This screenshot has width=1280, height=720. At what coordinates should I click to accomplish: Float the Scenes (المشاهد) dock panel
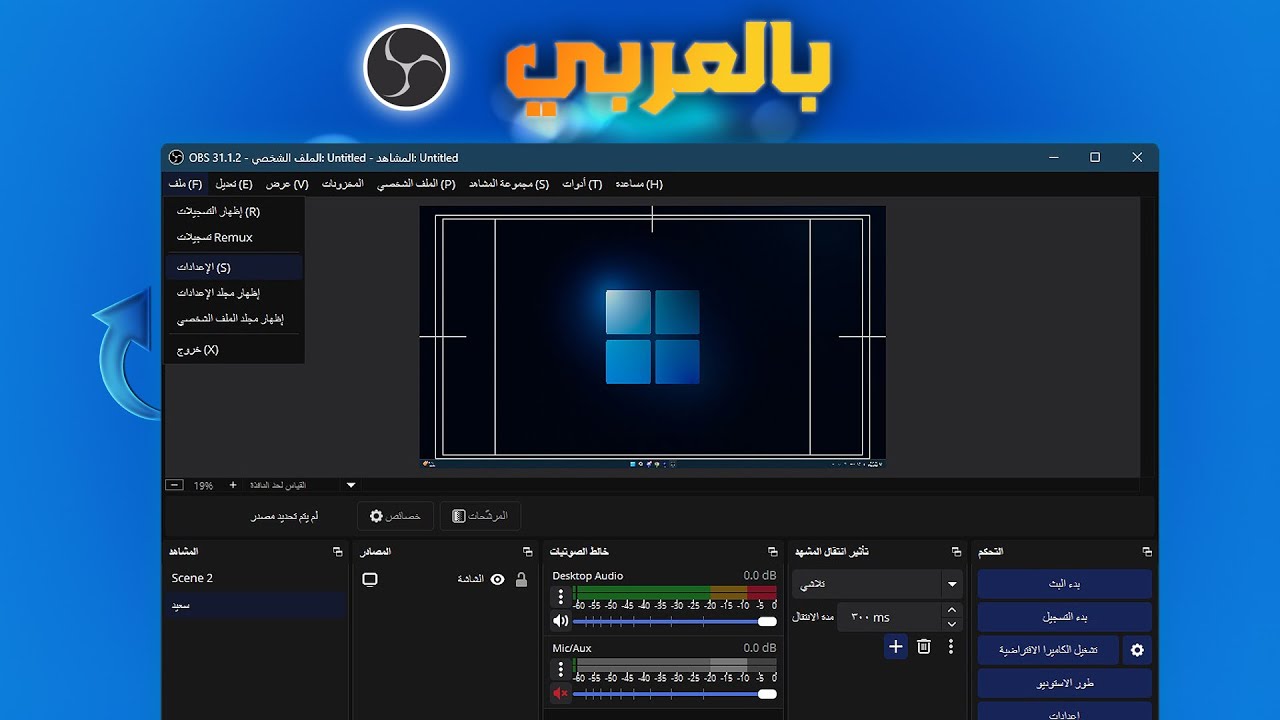pos(337,552)
